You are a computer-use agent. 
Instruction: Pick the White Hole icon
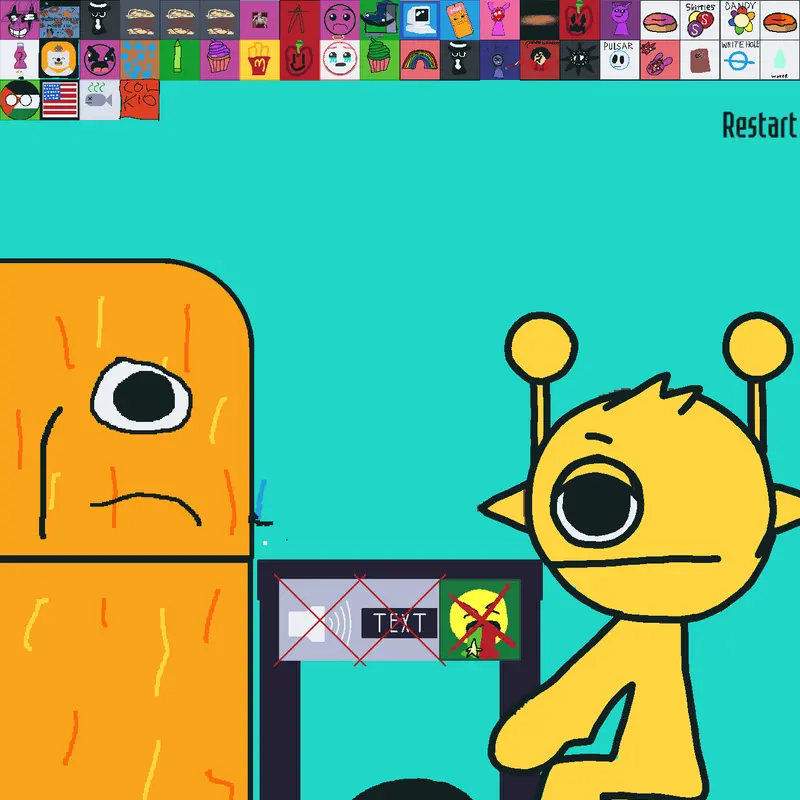[x=740, y=60]
